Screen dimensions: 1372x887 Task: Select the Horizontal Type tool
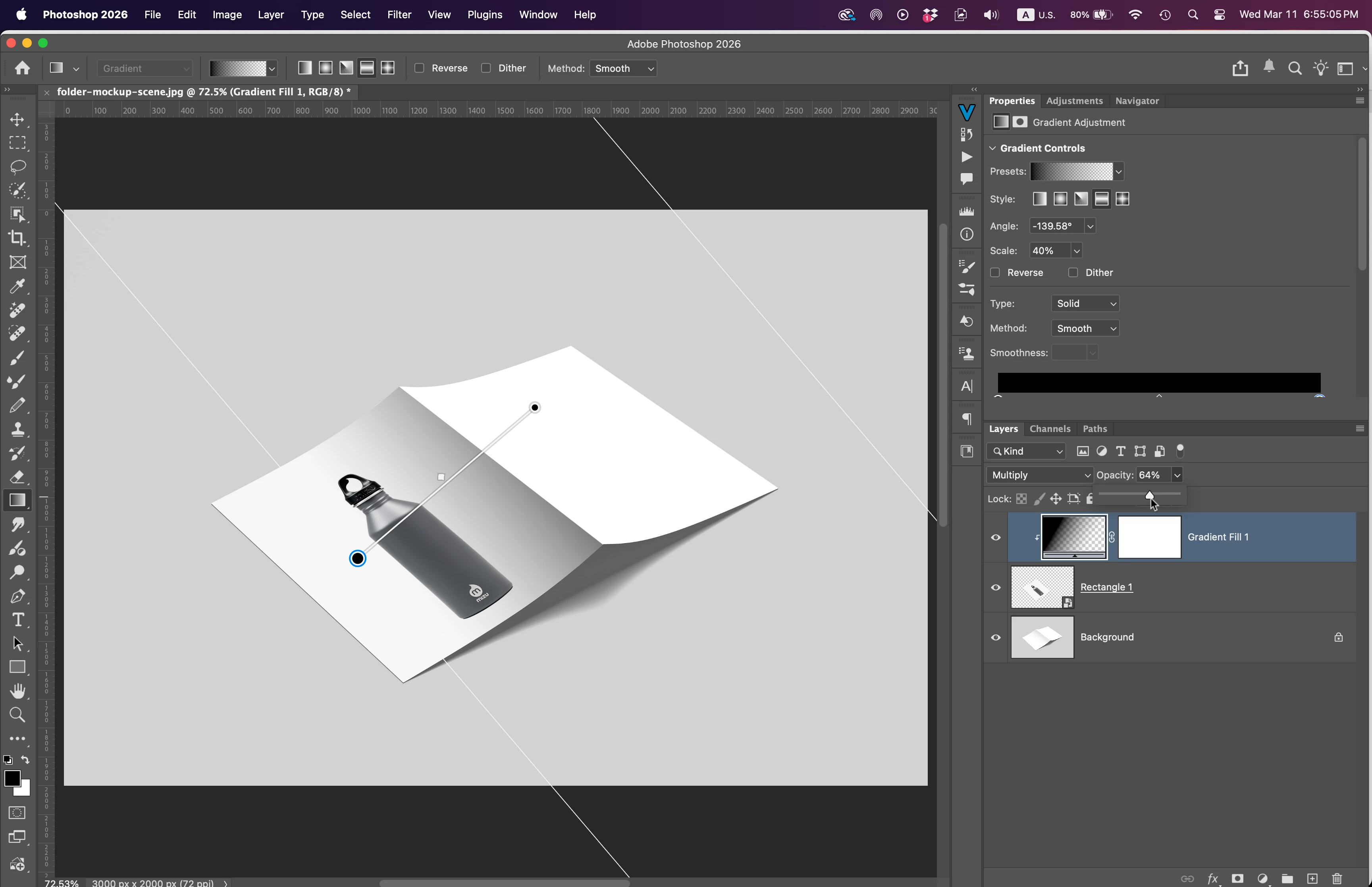[17, 620]
